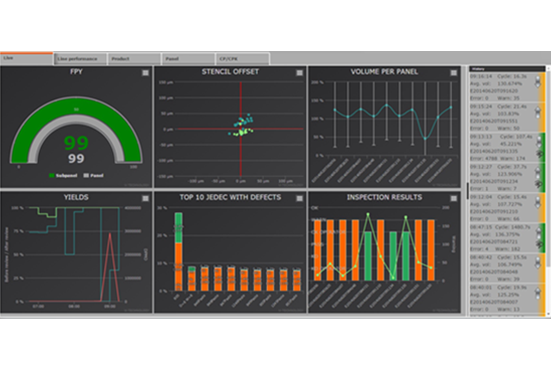Click the orange status bar of 09:16:14 entry
The image size is (551, 370).
pos(543,87)
